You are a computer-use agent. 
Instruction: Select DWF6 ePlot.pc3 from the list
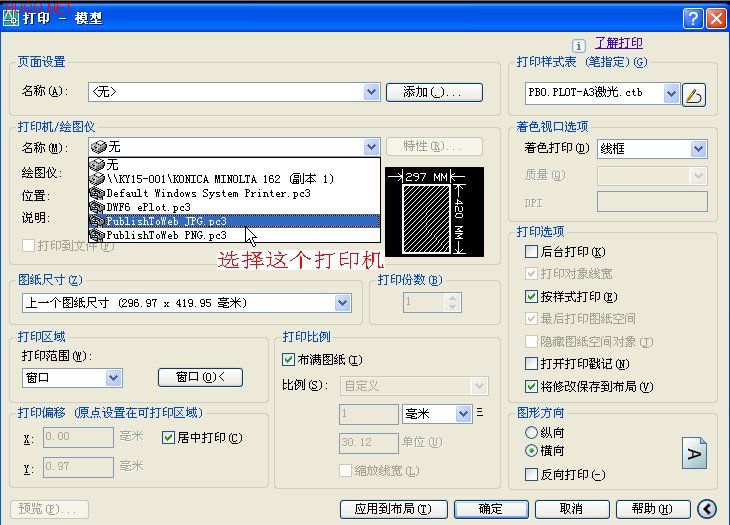point(234,207)
